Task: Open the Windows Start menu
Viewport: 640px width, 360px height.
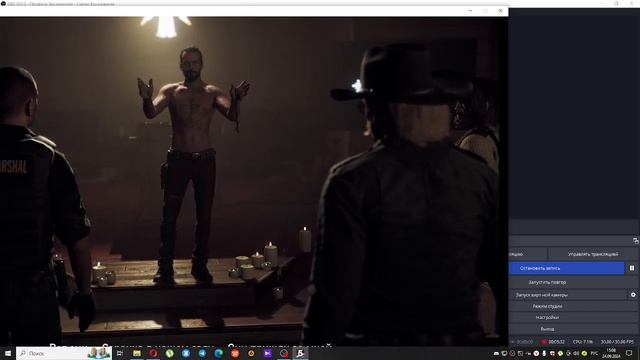Action: 8,353
